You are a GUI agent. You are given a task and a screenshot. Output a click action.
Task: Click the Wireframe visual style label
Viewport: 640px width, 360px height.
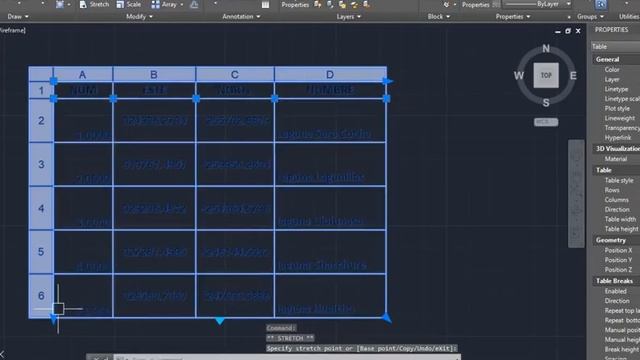pos(12,30)
